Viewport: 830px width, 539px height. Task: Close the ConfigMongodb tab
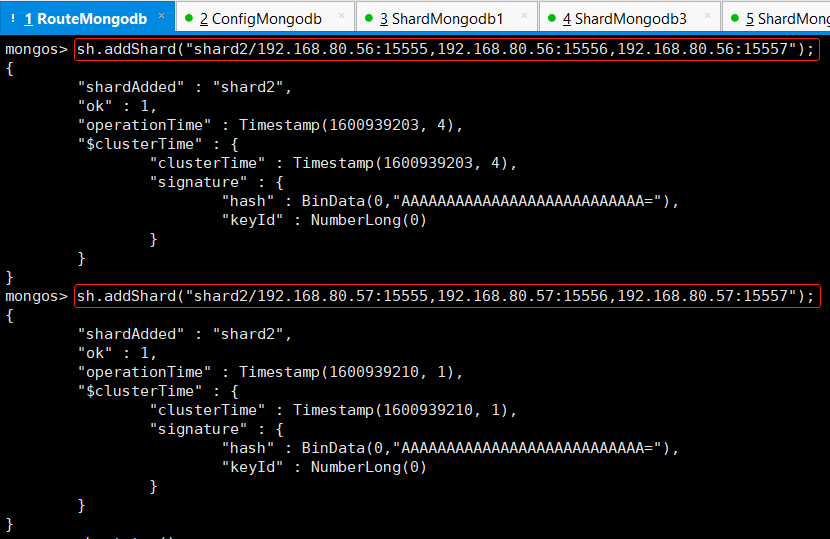341,16
